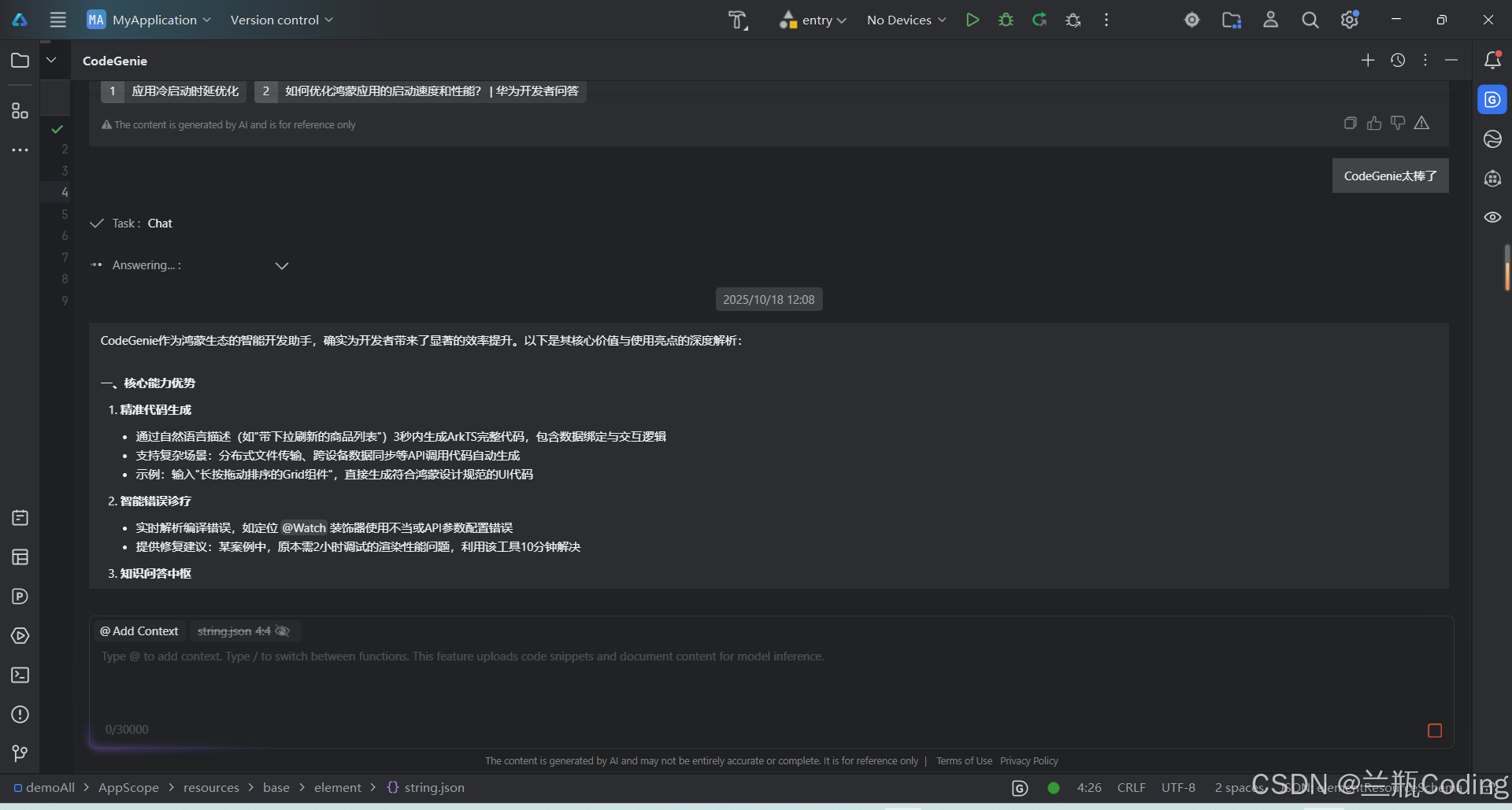Open the Terms of Use link
Screen dimensions: 1512x810
click(964, 761)
